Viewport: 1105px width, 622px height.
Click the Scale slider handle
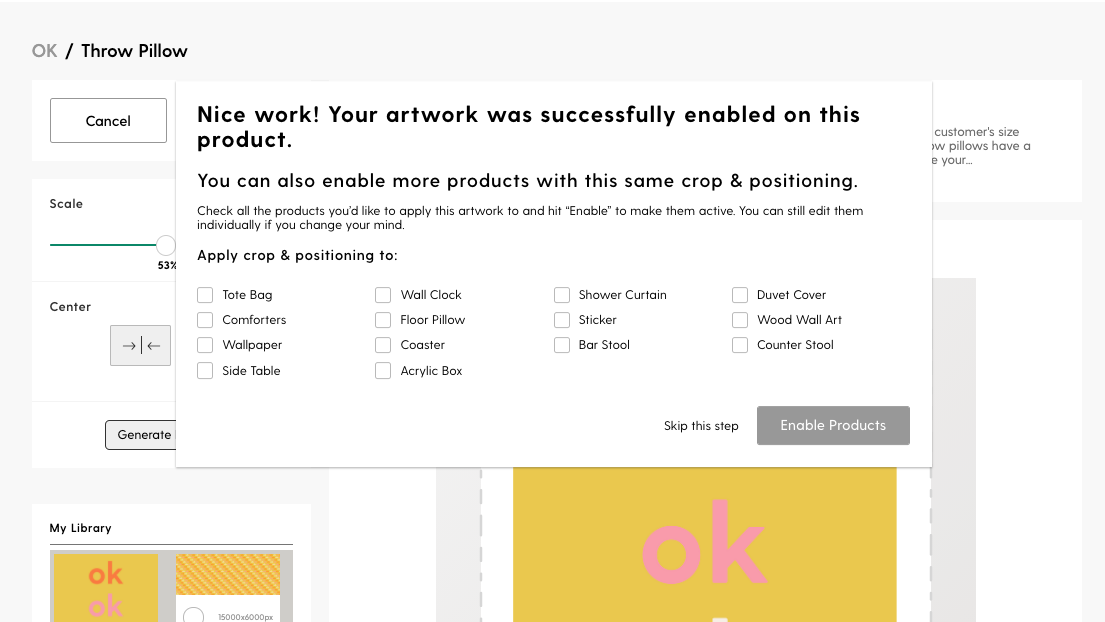click(166, 245)
